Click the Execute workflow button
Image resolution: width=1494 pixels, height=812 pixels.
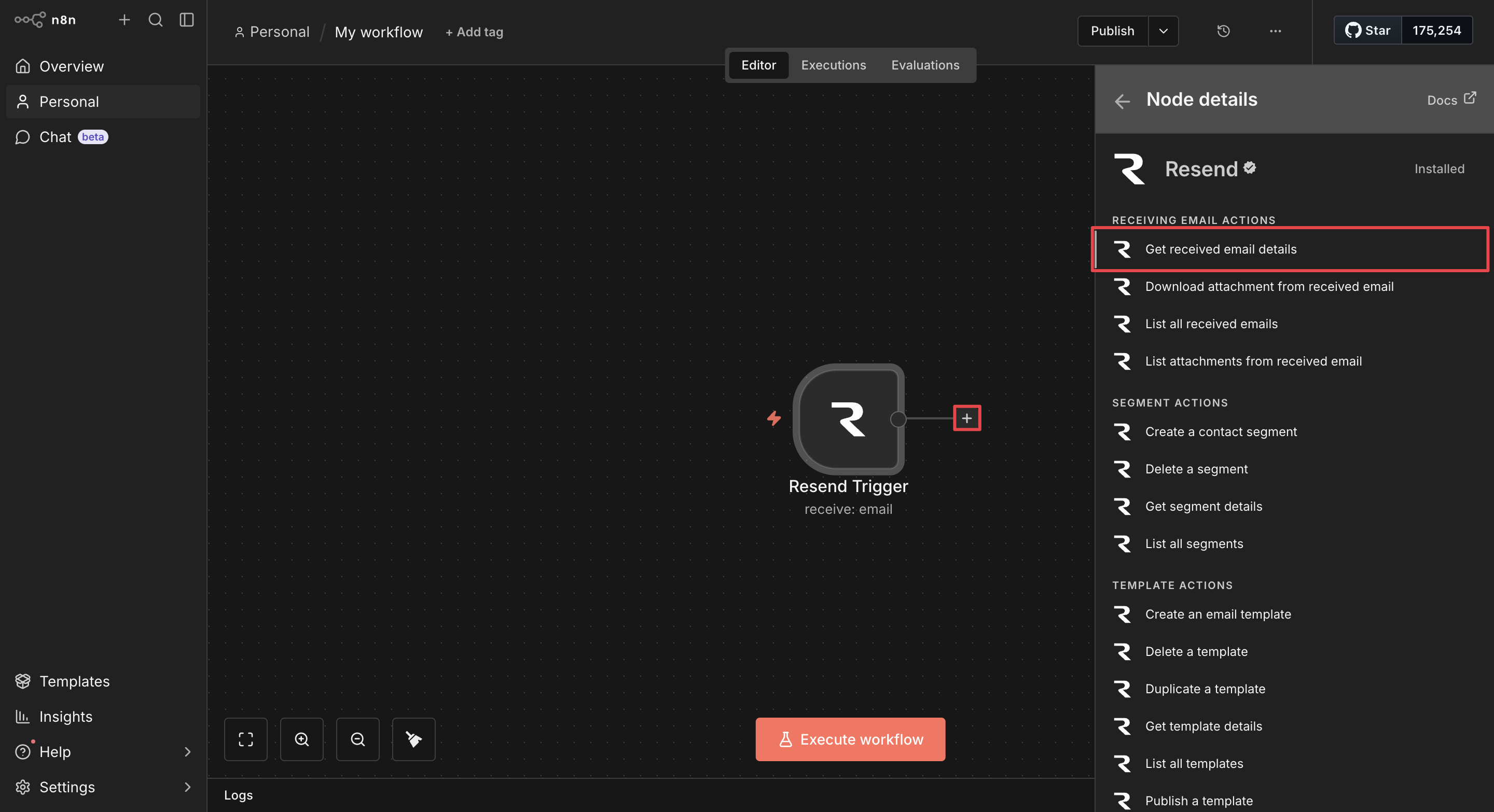[850, 739]
